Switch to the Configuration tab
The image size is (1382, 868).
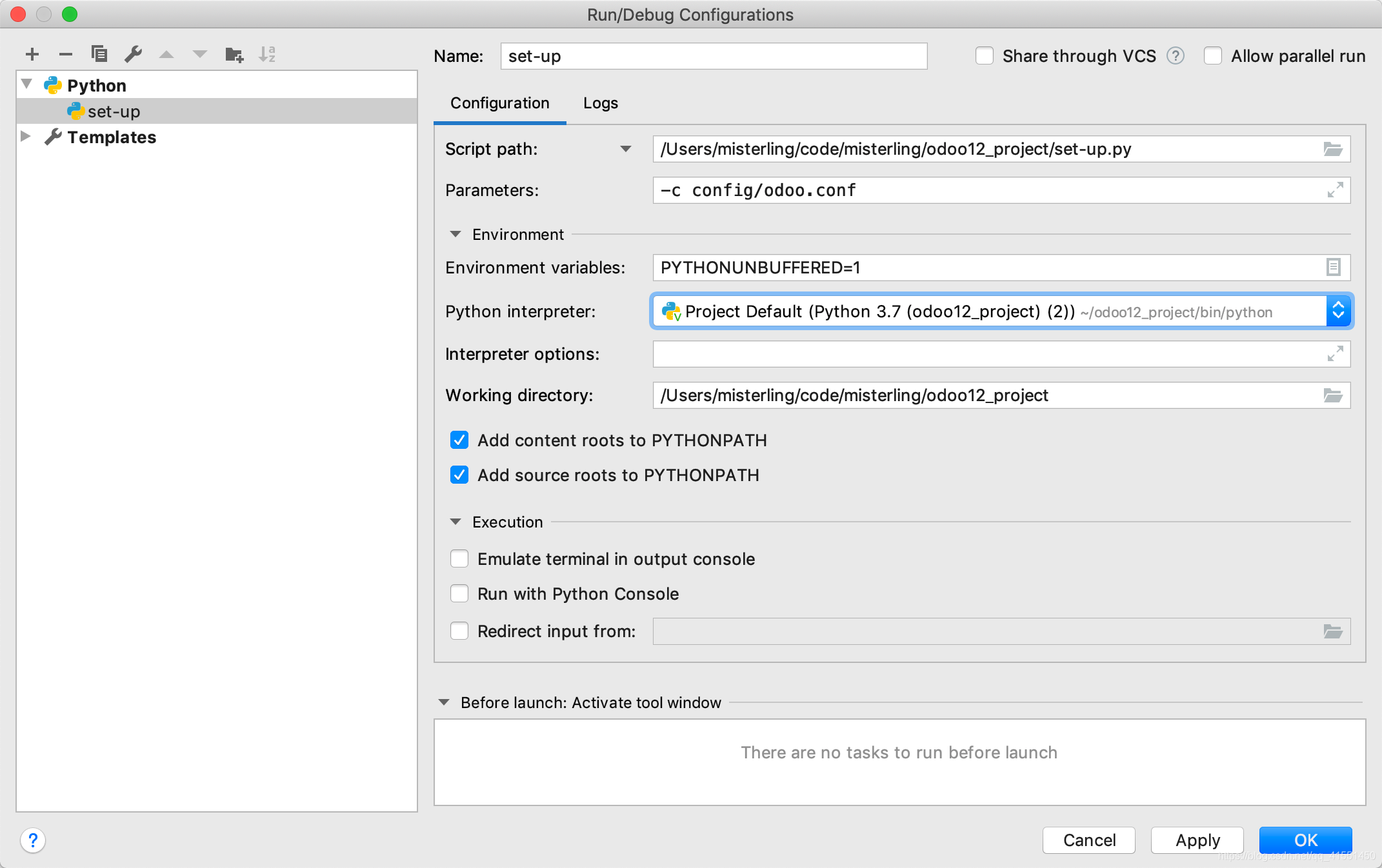click(x=500, y=103)
